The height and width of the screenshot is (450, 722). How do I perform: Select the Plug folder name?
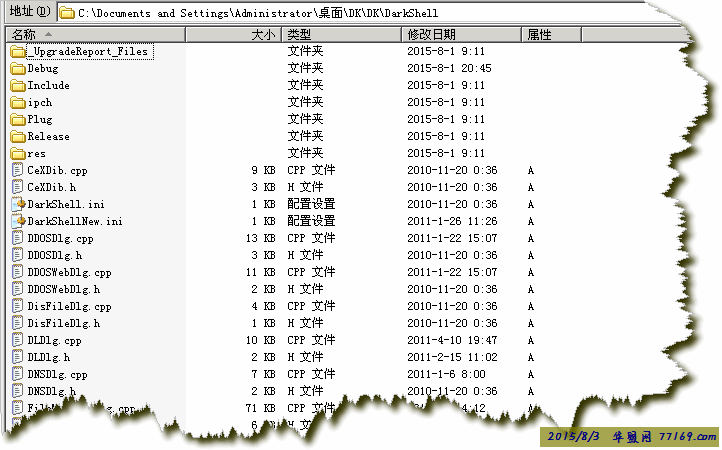coord(40,120)
